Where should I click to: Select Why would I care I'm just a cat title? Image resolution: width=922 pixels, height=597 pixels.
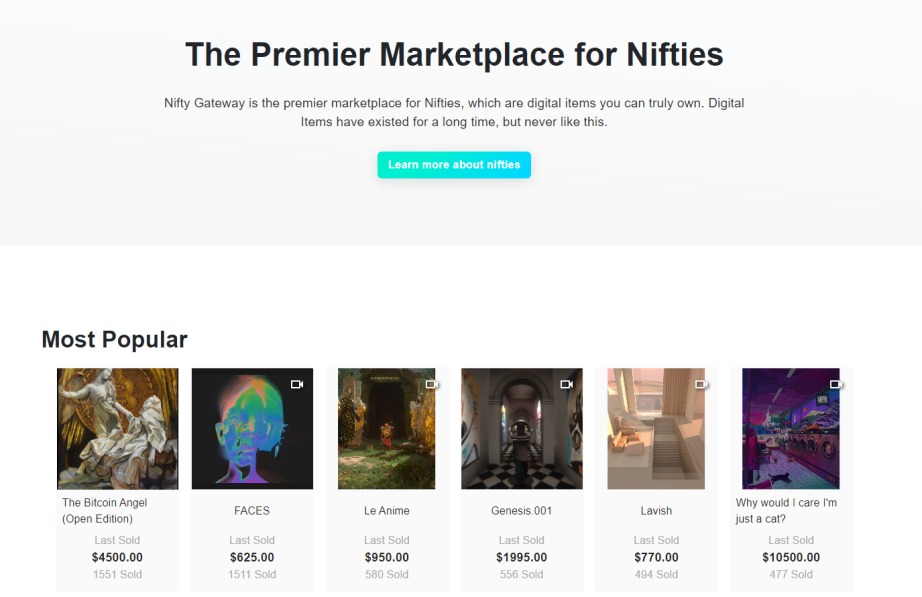(786, 511)
